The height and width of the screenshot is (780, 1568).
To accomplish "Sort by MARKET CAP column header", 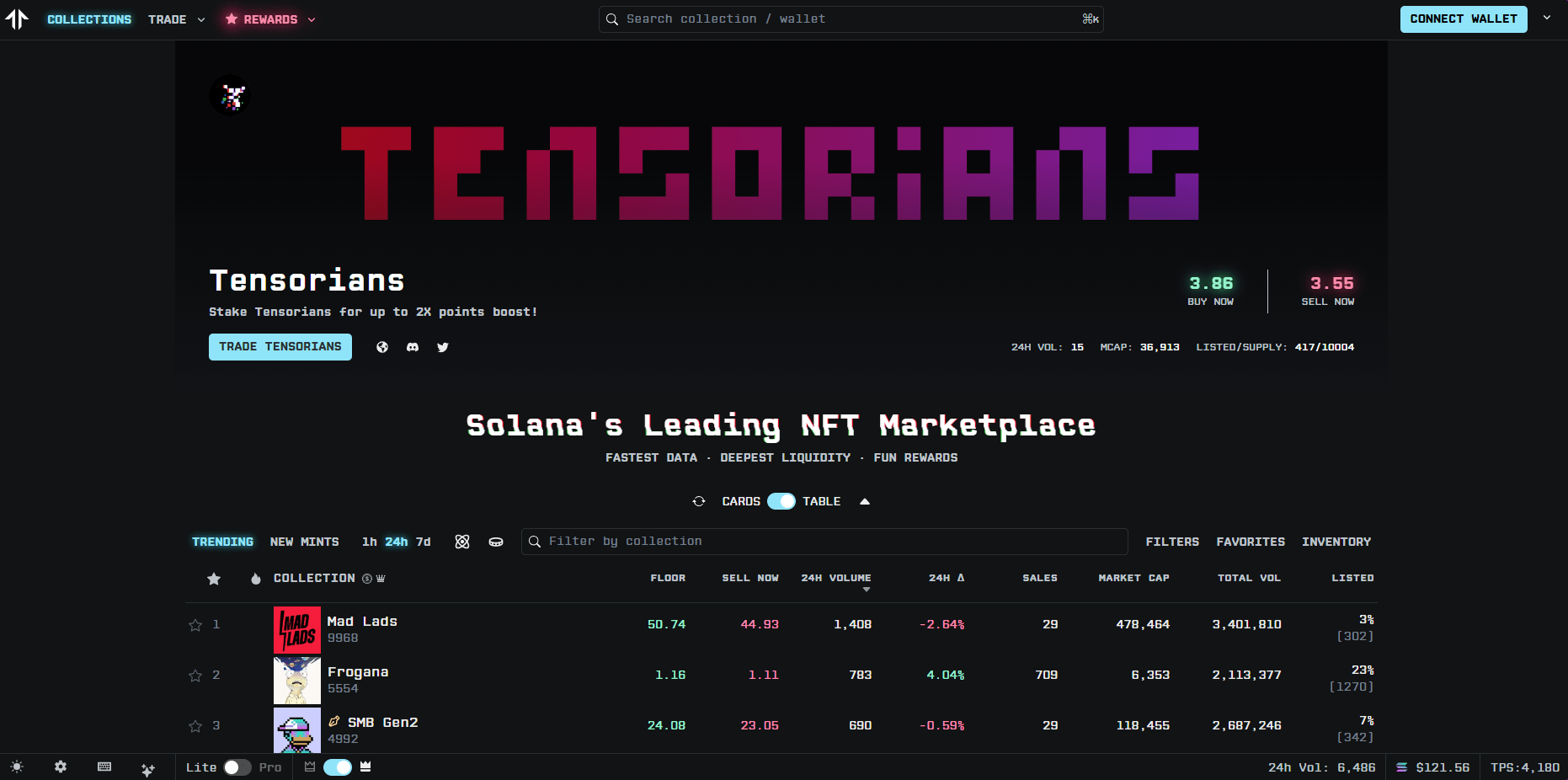I will 1133,578.
